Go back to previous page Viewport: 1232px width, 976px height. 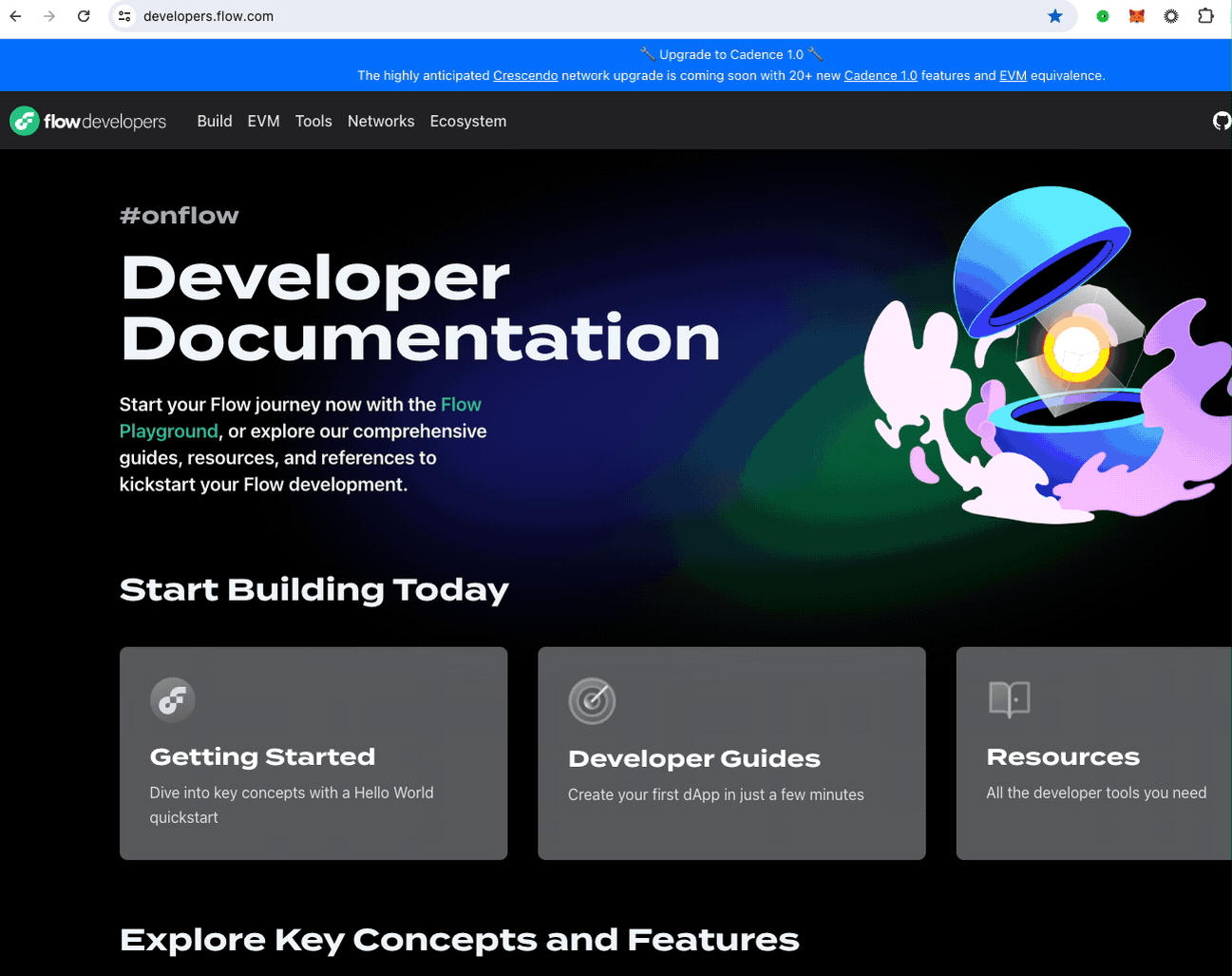click(x=16, y=16)
